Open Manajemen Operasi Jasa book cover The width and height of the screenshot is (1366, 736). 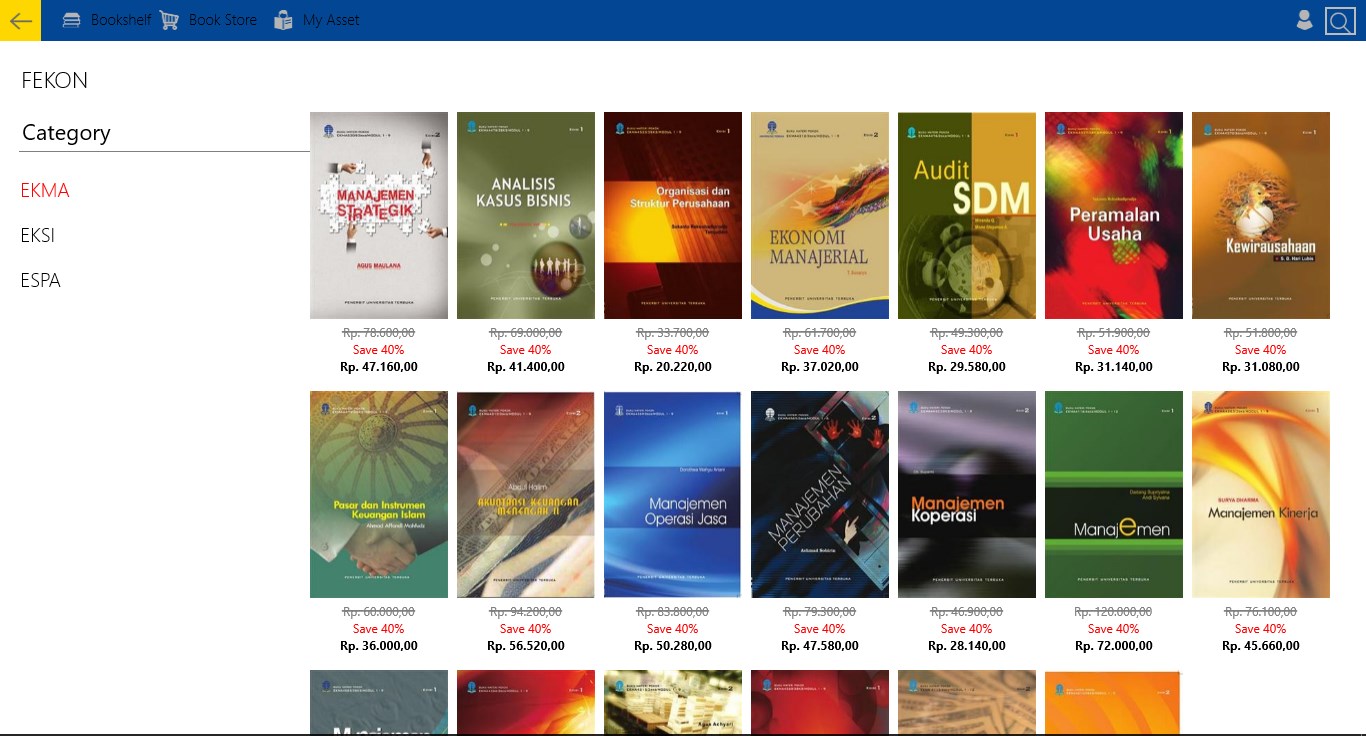(673, 494)
